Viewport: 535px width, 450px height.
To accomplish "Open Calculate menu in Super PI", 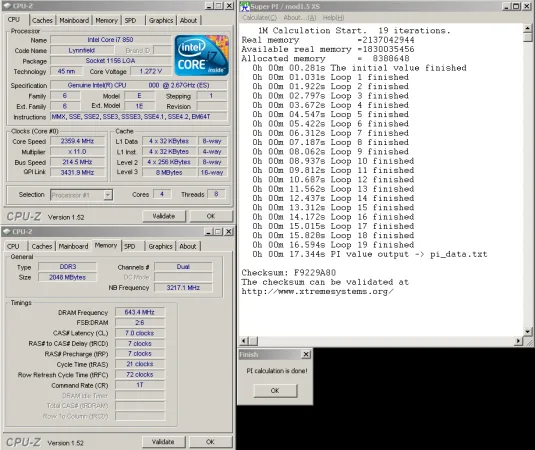I will tap(260, 17).
